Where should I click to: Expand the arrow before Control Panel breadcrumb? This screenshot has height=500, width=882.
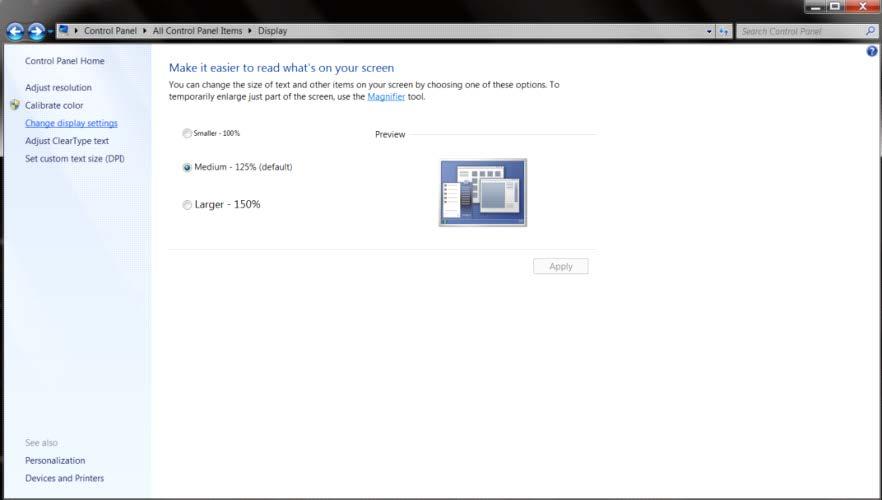pos(76,30)
